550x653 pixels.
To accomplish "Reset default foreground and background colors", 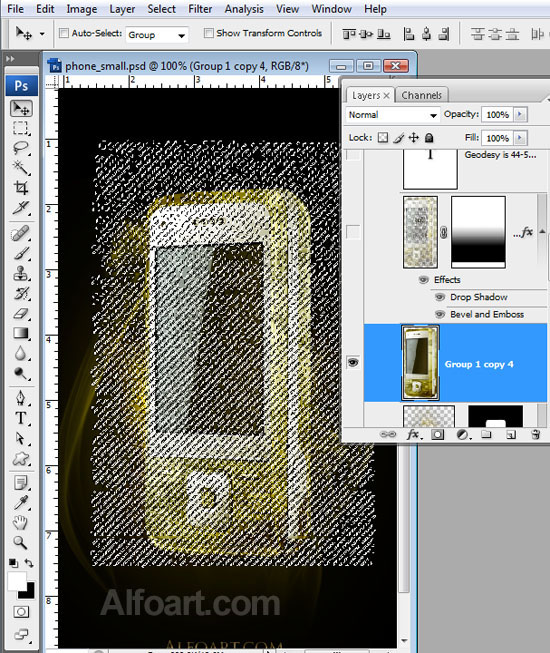I will pos(13,563).
